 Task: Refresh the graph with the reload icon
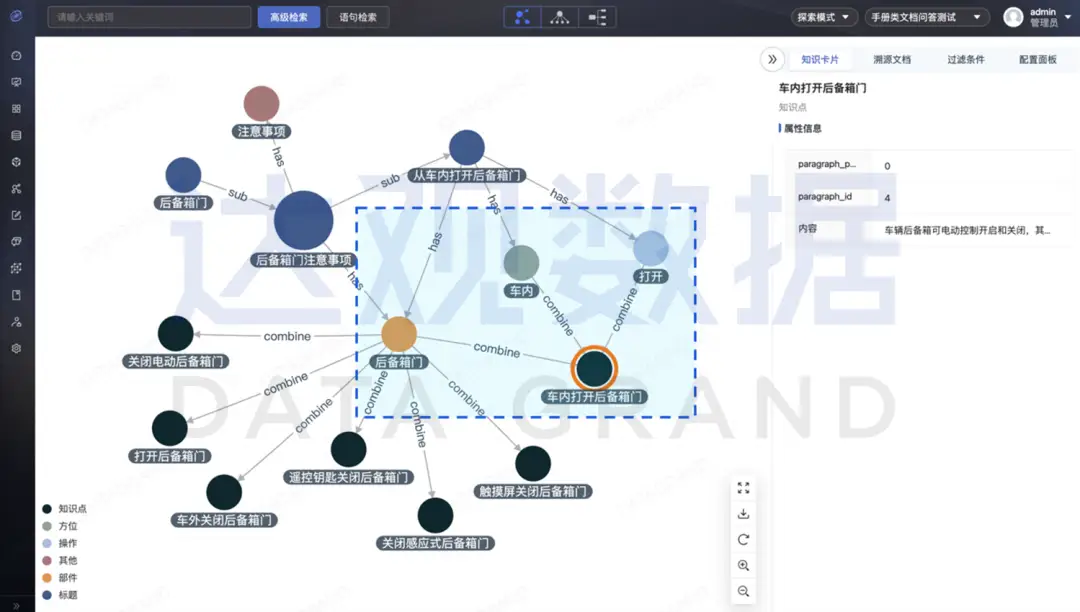pos(743,540)
